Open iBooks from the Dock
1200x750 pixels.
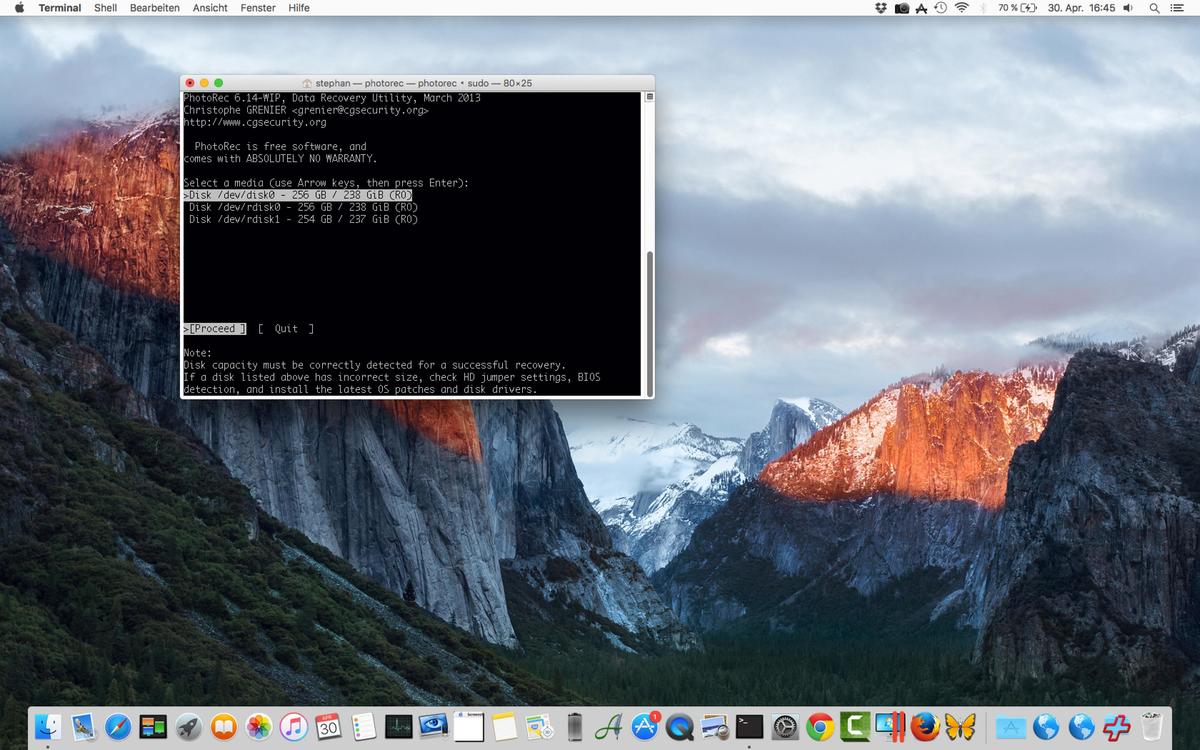tap(223, 727)
